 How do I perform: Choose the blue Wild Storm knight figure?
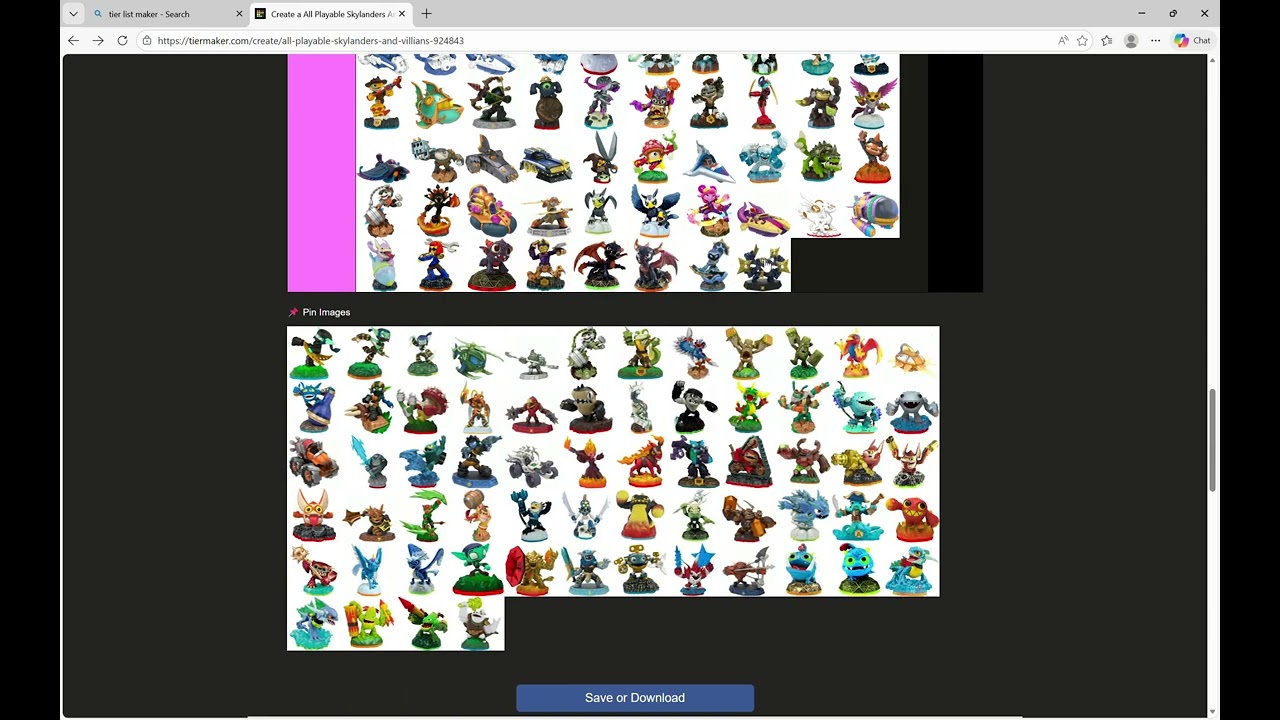coord(586,569)
